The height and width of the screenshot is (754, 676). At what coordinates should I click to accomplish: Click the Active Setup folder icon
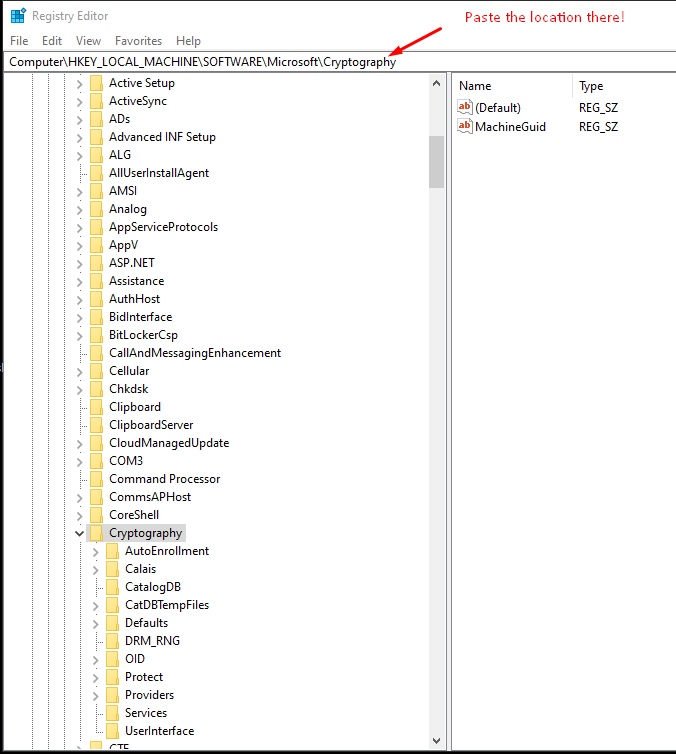(x=97, y=83)
